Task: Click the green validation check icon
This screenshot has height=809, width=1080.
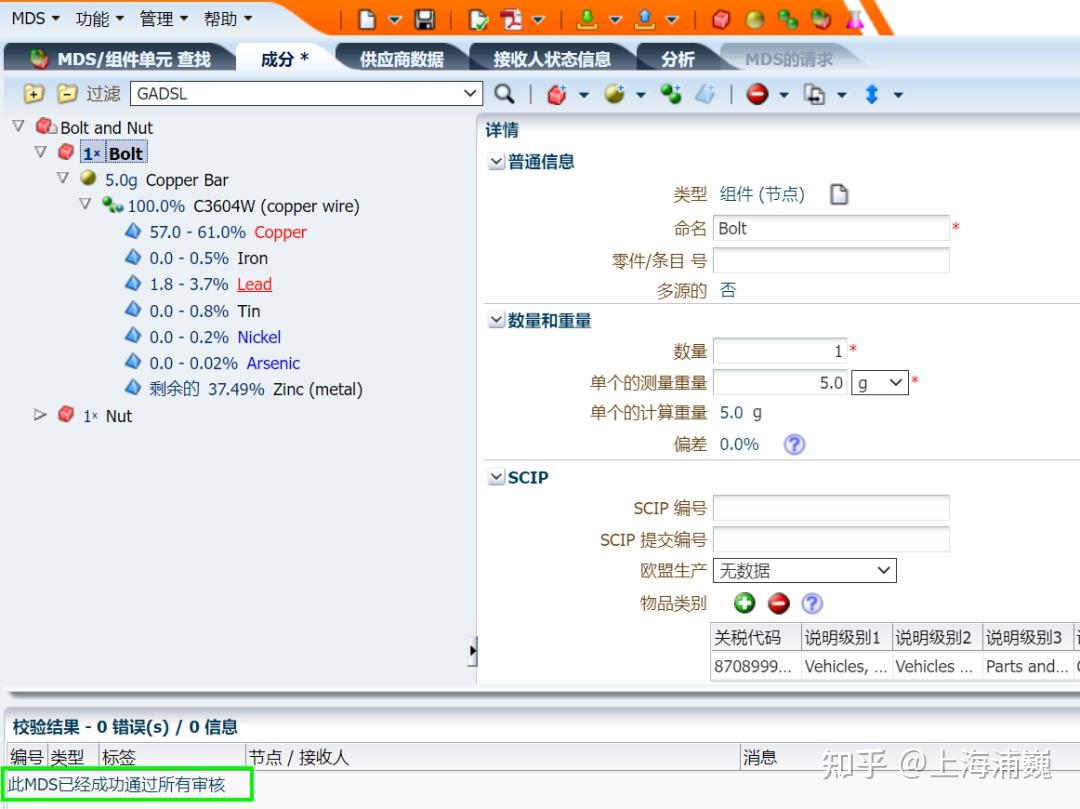Action: 477,17
